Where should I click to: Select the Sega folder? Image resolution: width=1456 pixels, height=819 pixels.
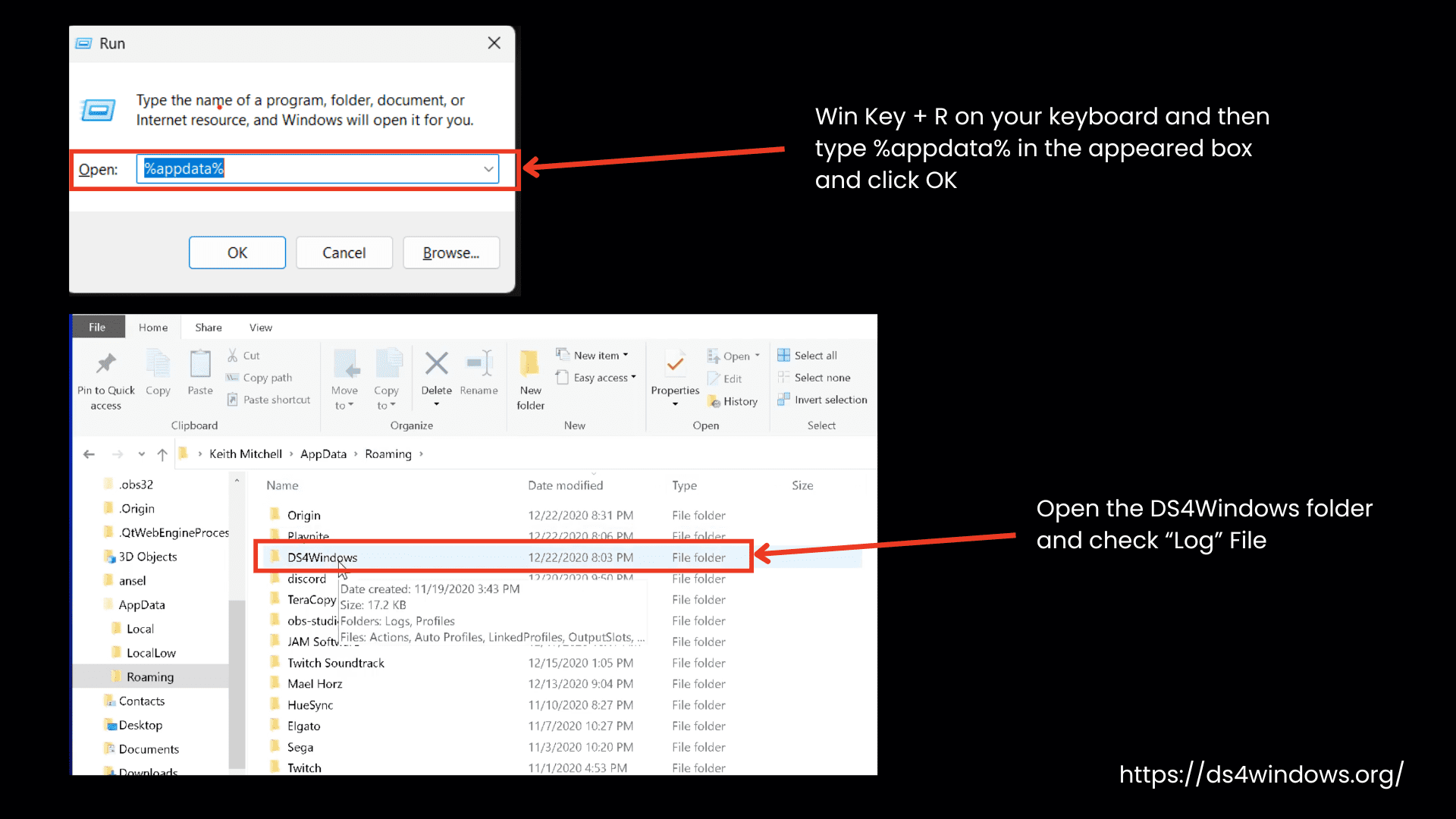tap(300, 748)
